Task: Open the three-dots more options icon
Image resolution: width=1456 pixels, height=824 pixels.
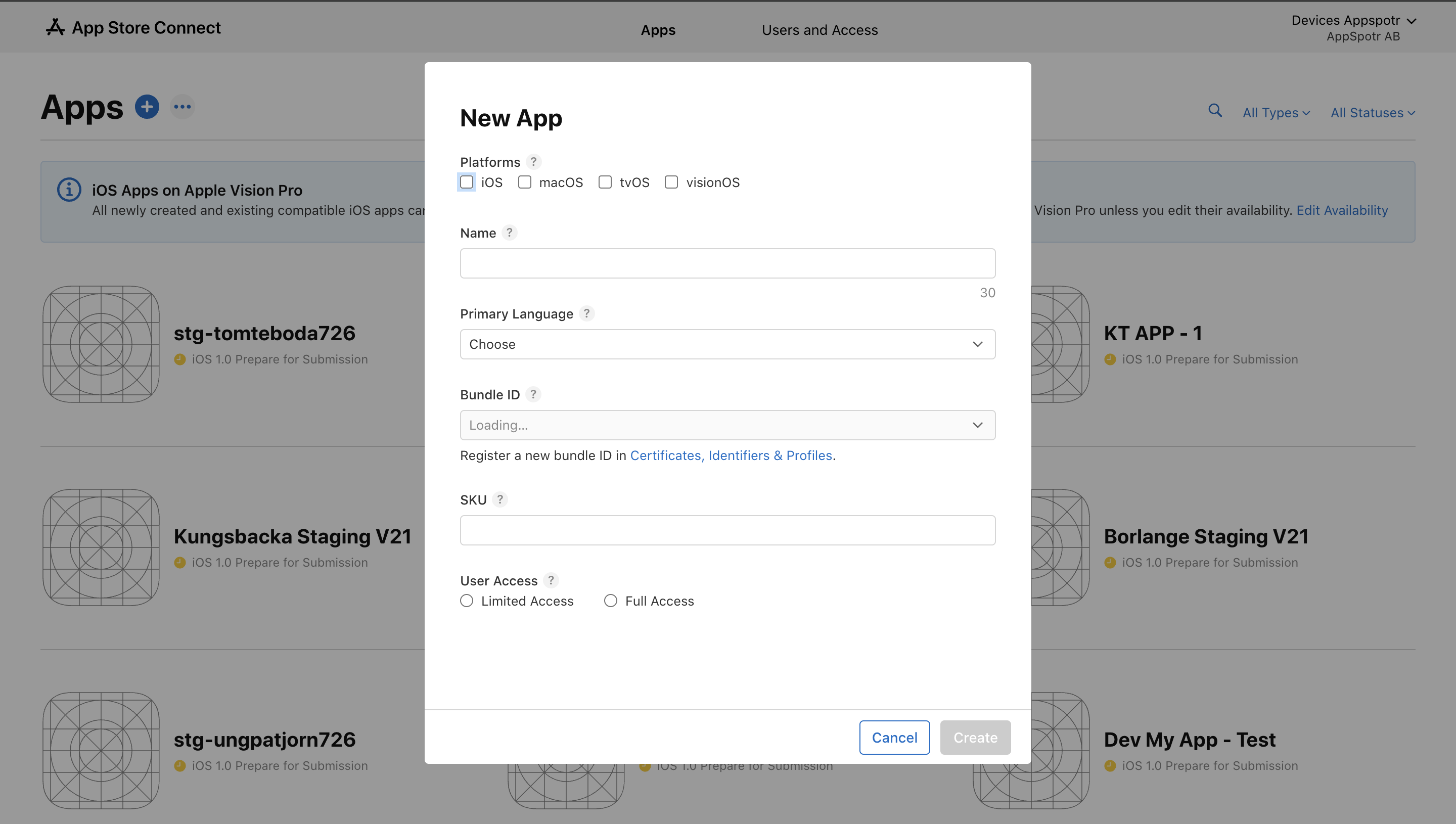Action: 182,106
